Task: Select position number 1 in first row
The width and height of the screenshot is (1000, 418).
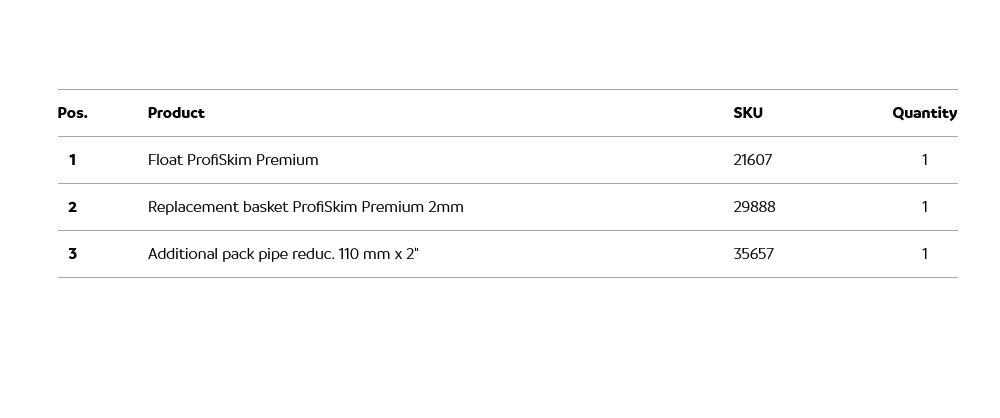Action: point(72,160)
